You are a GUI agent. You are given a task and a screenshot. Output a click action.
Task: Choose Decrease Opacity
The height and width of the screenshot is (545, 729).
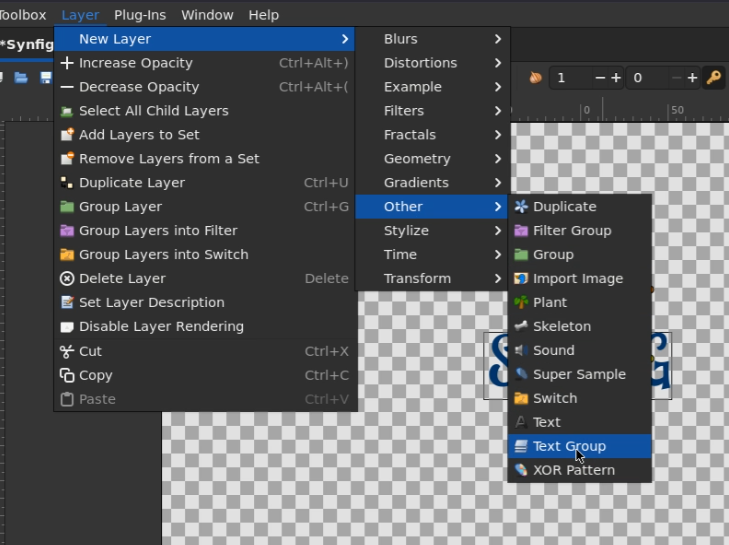click(x=205, y=87)
